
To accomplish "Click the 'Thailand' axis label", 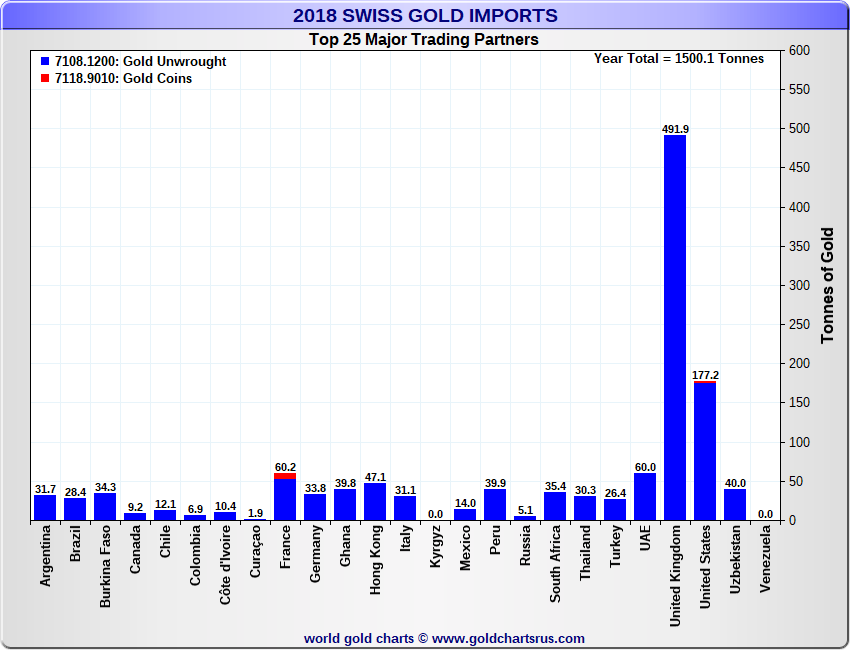I will [585, 552].
